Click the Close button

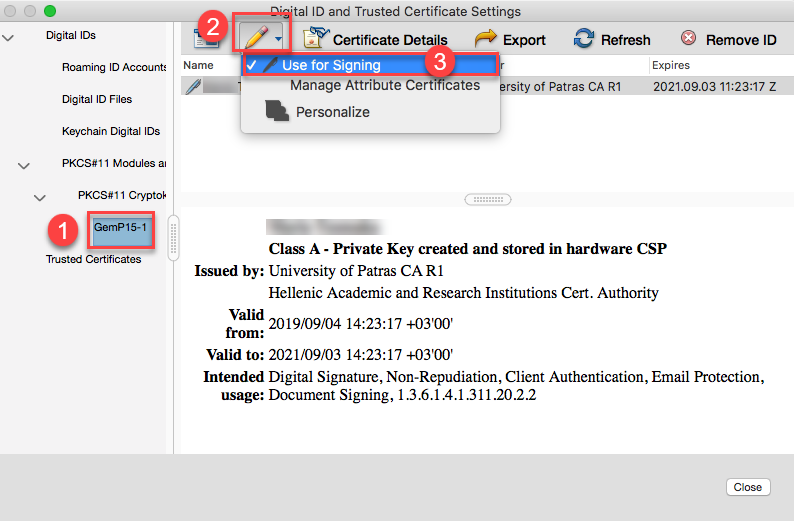point(747,487)
